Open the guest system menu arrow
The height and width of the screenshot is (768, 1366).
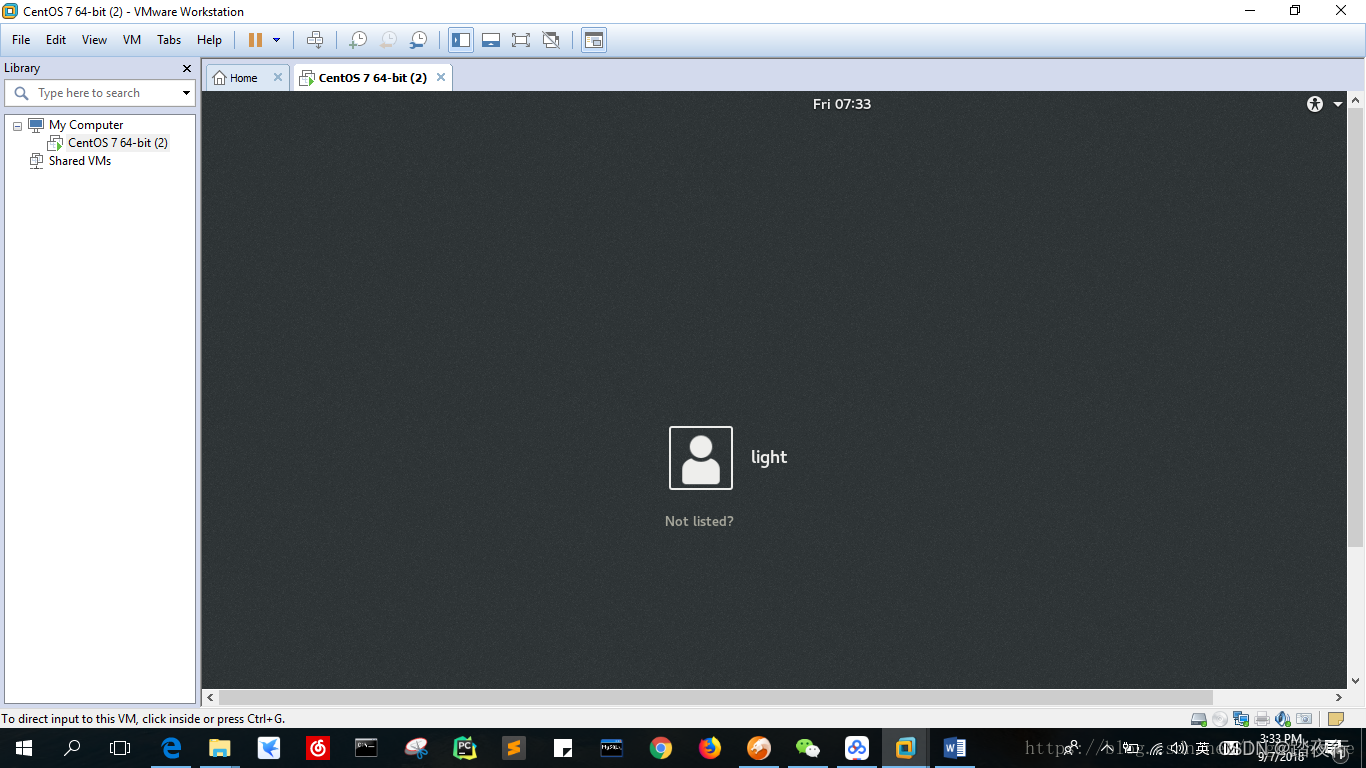pos(1338,104)
